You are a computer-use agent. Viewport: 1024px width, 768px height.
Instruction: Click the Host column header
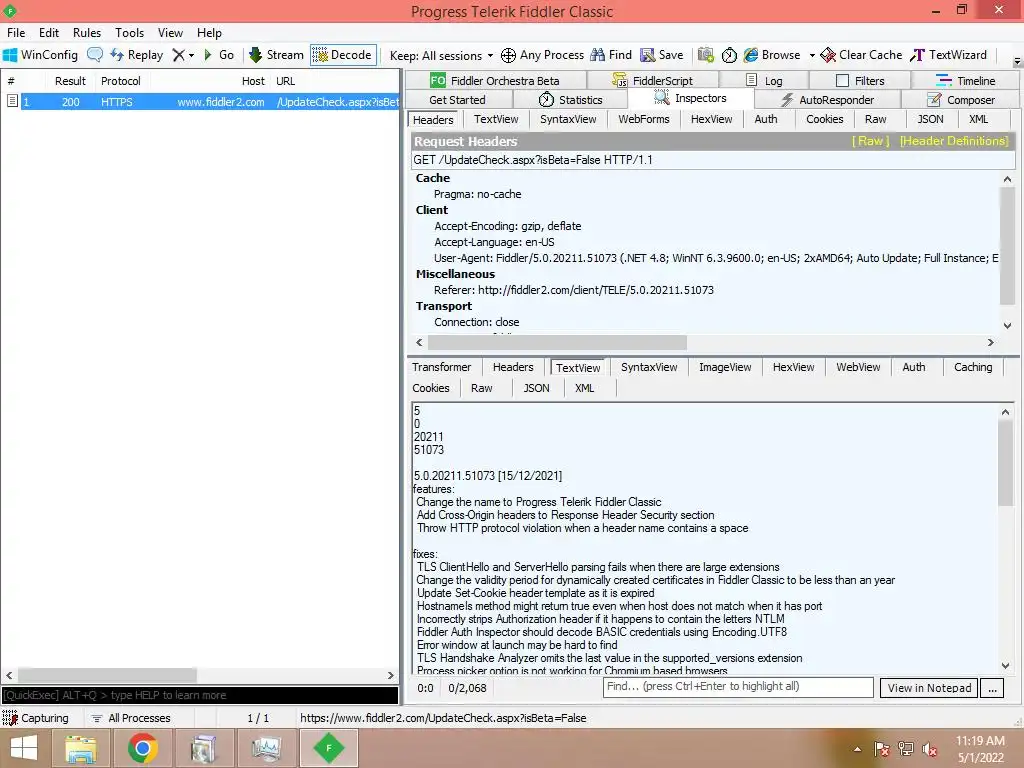(x=253, y=81)
